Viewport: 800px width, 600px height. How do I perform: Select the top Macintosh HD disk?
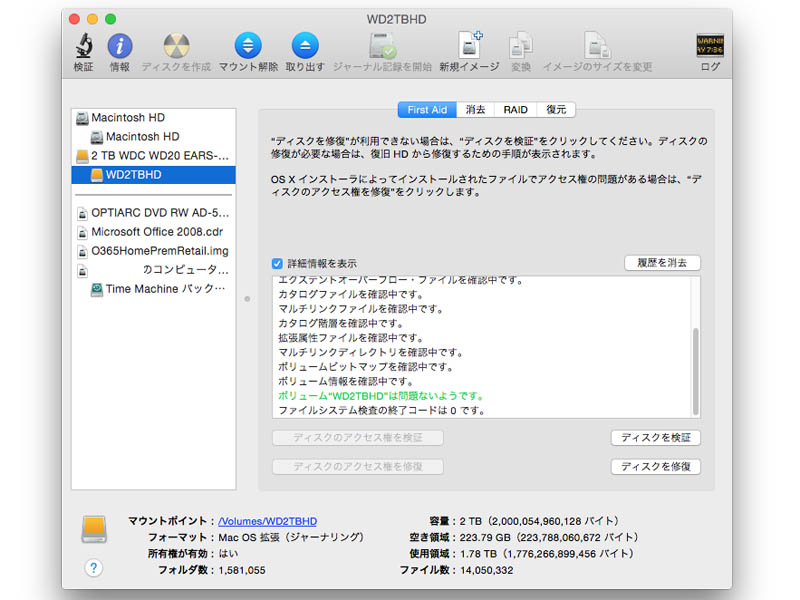[154, 118]
